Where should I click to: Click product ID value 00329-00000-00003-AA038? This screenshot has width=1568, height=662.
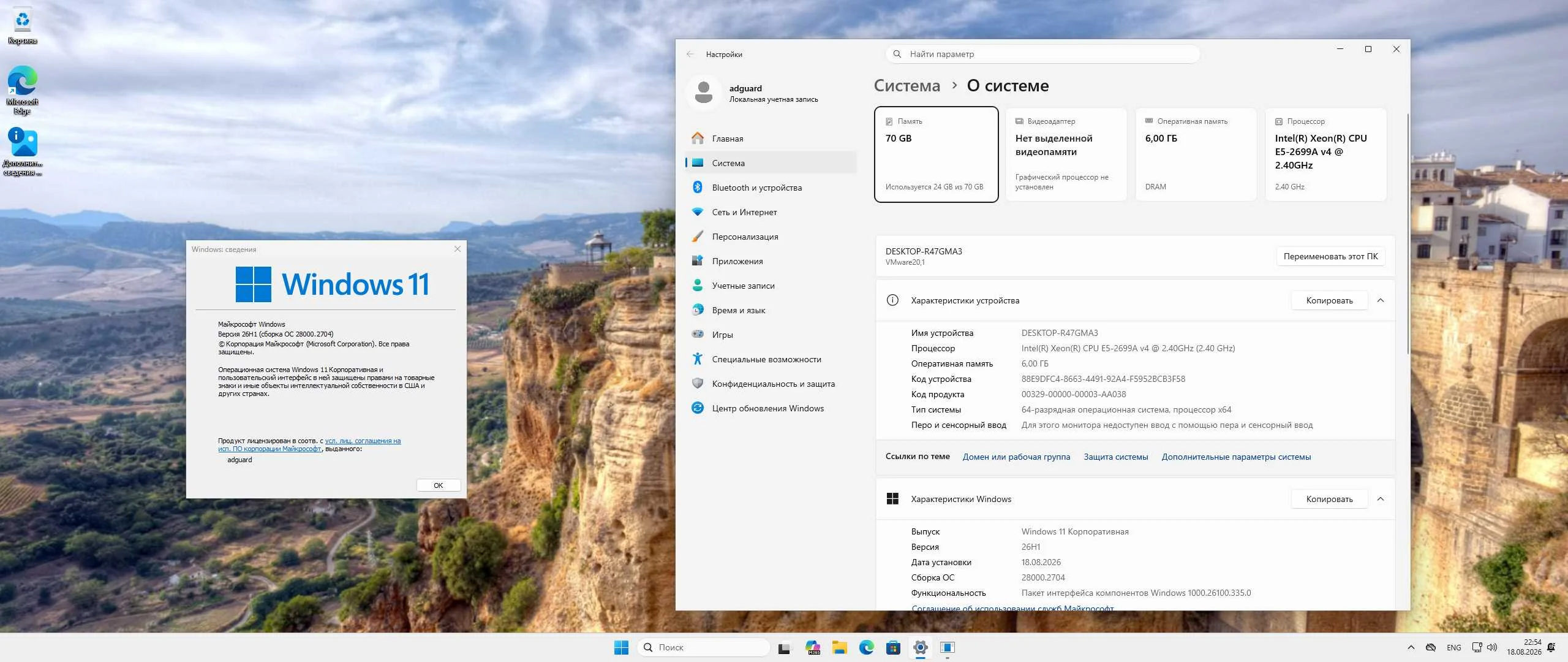[1074, 394]
